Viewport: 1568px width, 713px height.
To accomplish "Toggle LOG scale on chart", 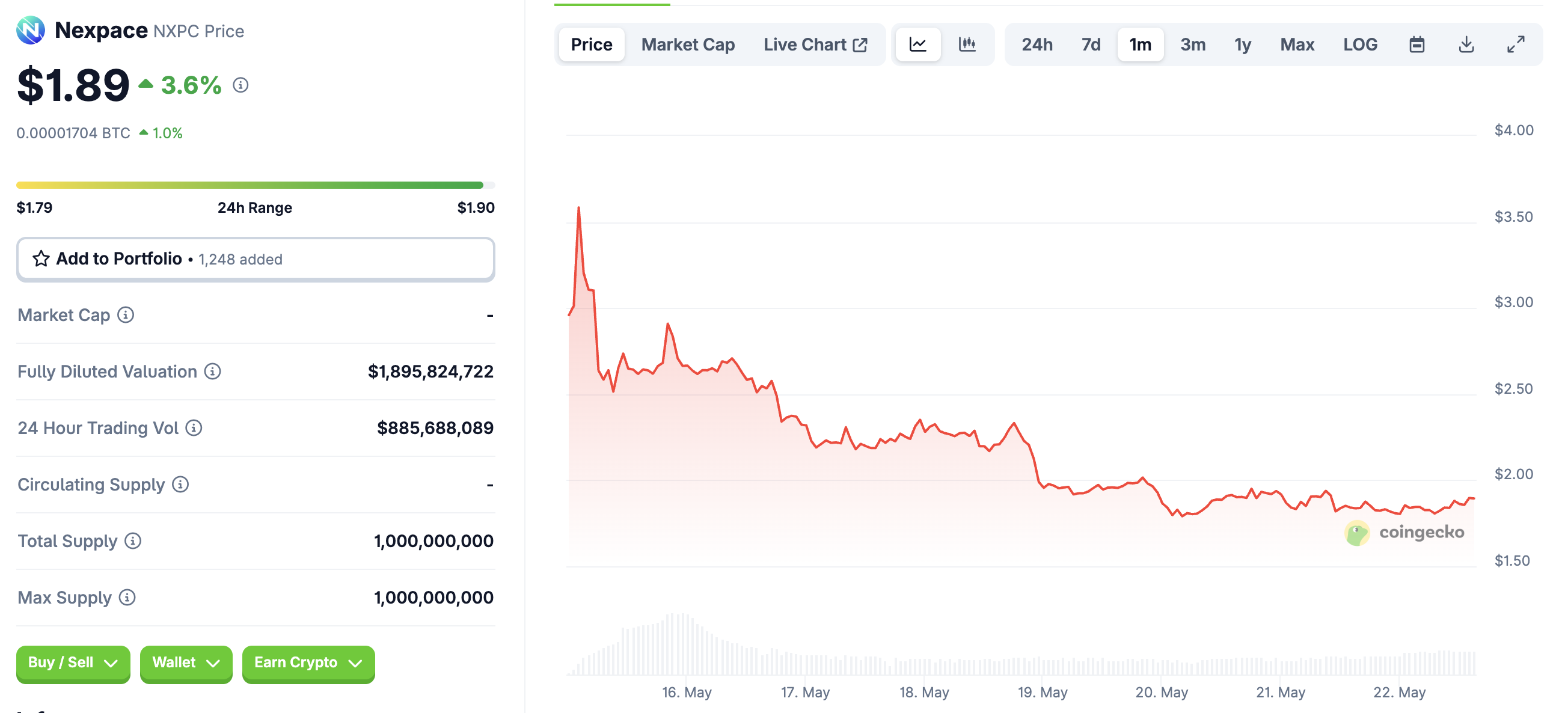I will [1360, 44].
